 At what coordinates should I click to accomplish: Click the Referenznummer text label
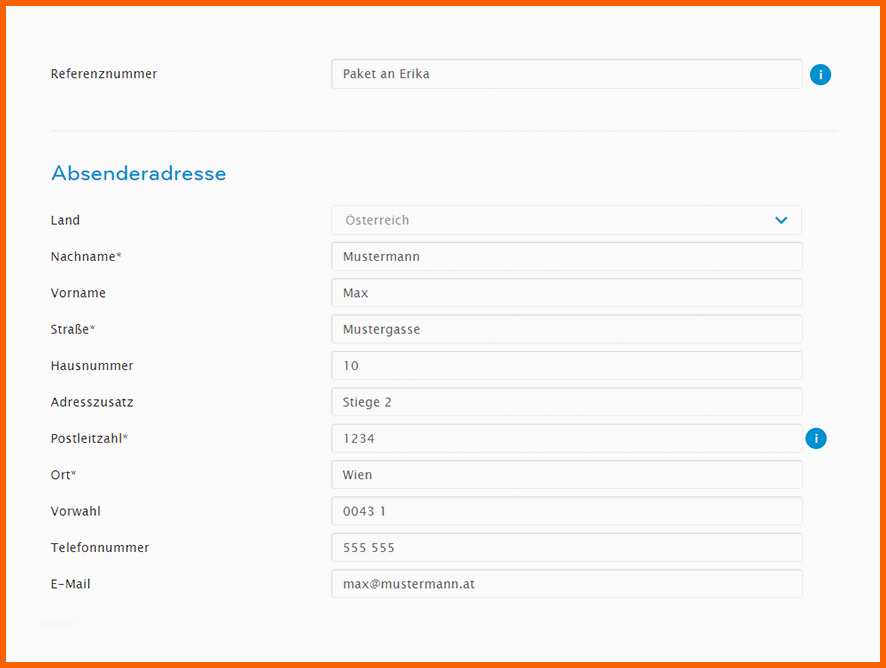pos(104,74)
